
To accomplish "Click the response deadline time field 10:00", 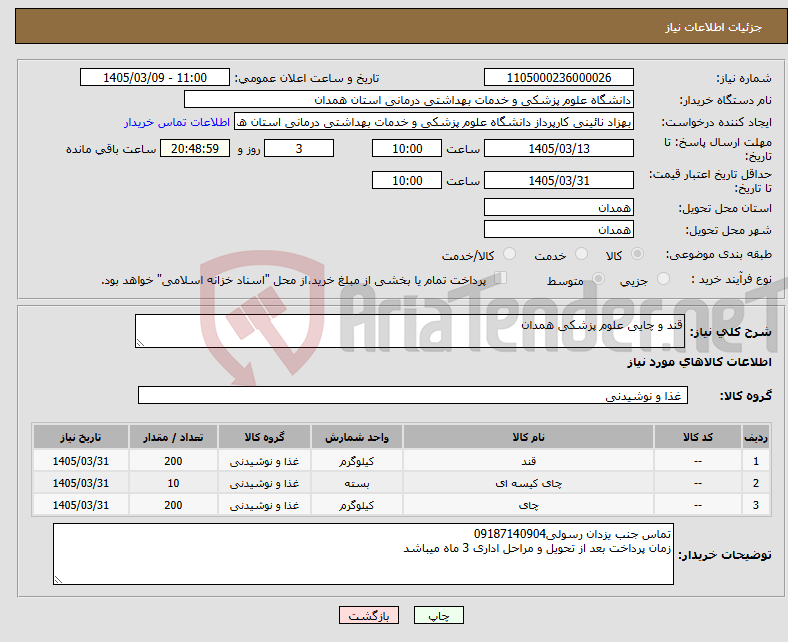I will tap(407, 148).
